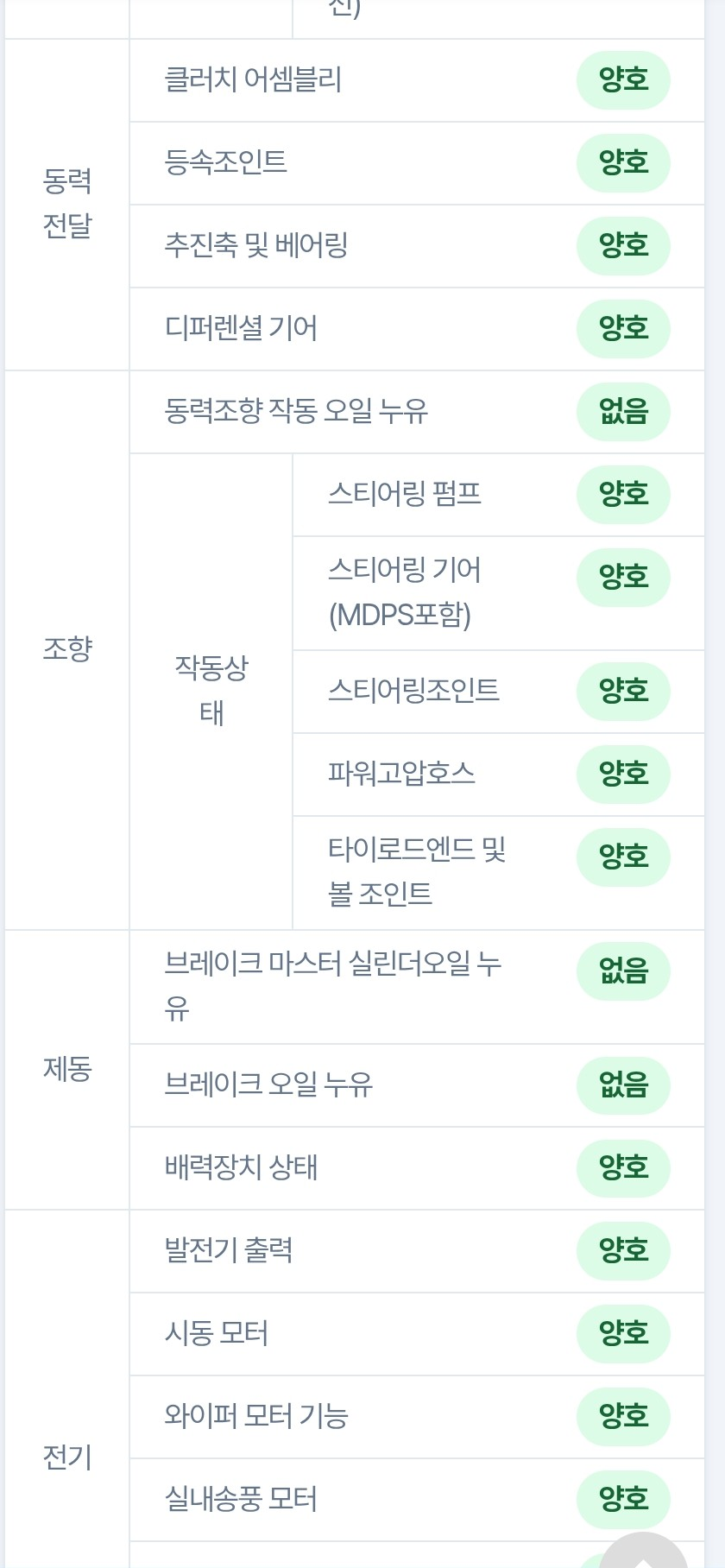Tap the 양호 badge for 와이퍼 모터 기능

tap(623, 1417)
